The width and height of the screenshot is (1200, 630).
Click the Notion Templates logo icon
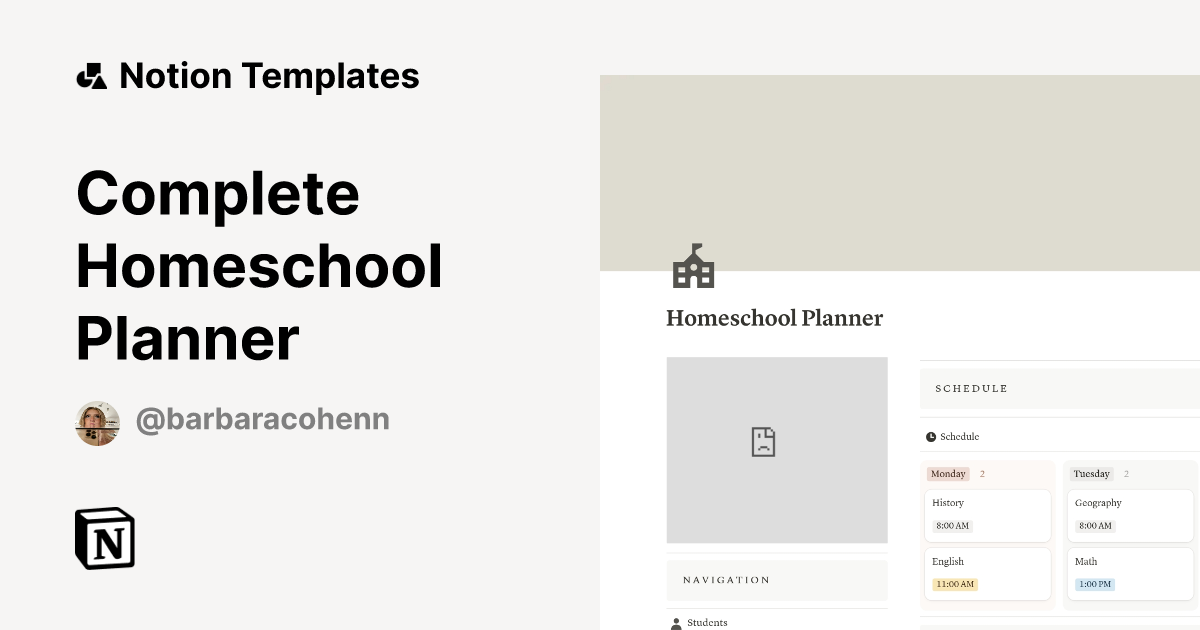pyautogui.click(x=91, y=75)
